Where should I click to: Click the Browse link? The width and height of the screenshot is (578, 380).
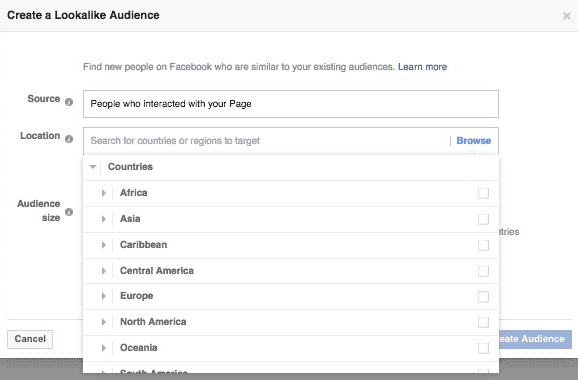pyautogui.click(x=473, y=140)
